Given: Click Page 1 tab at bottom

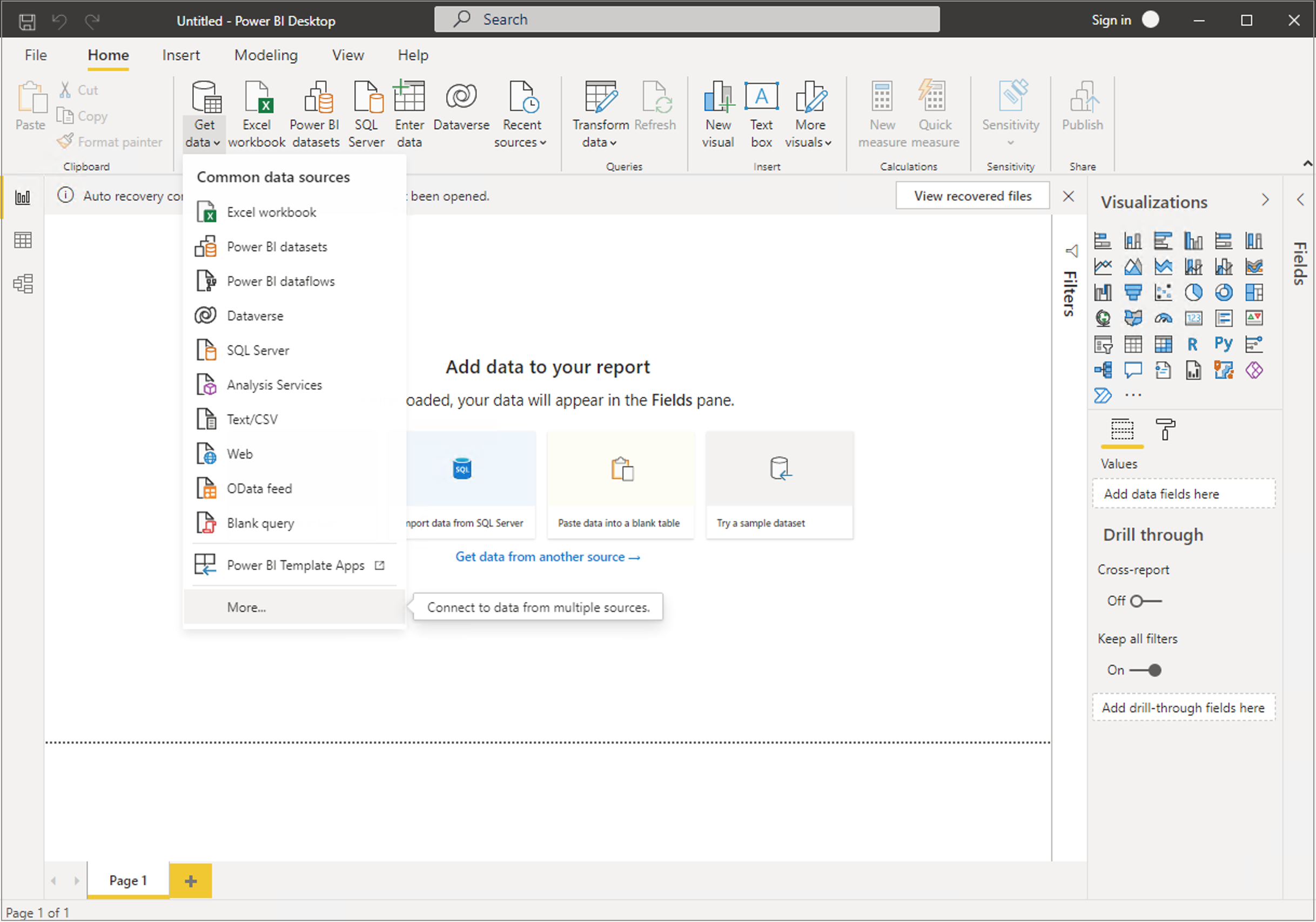Looking at the screenshot, I should pyautogui.click(x=128, y=881).
